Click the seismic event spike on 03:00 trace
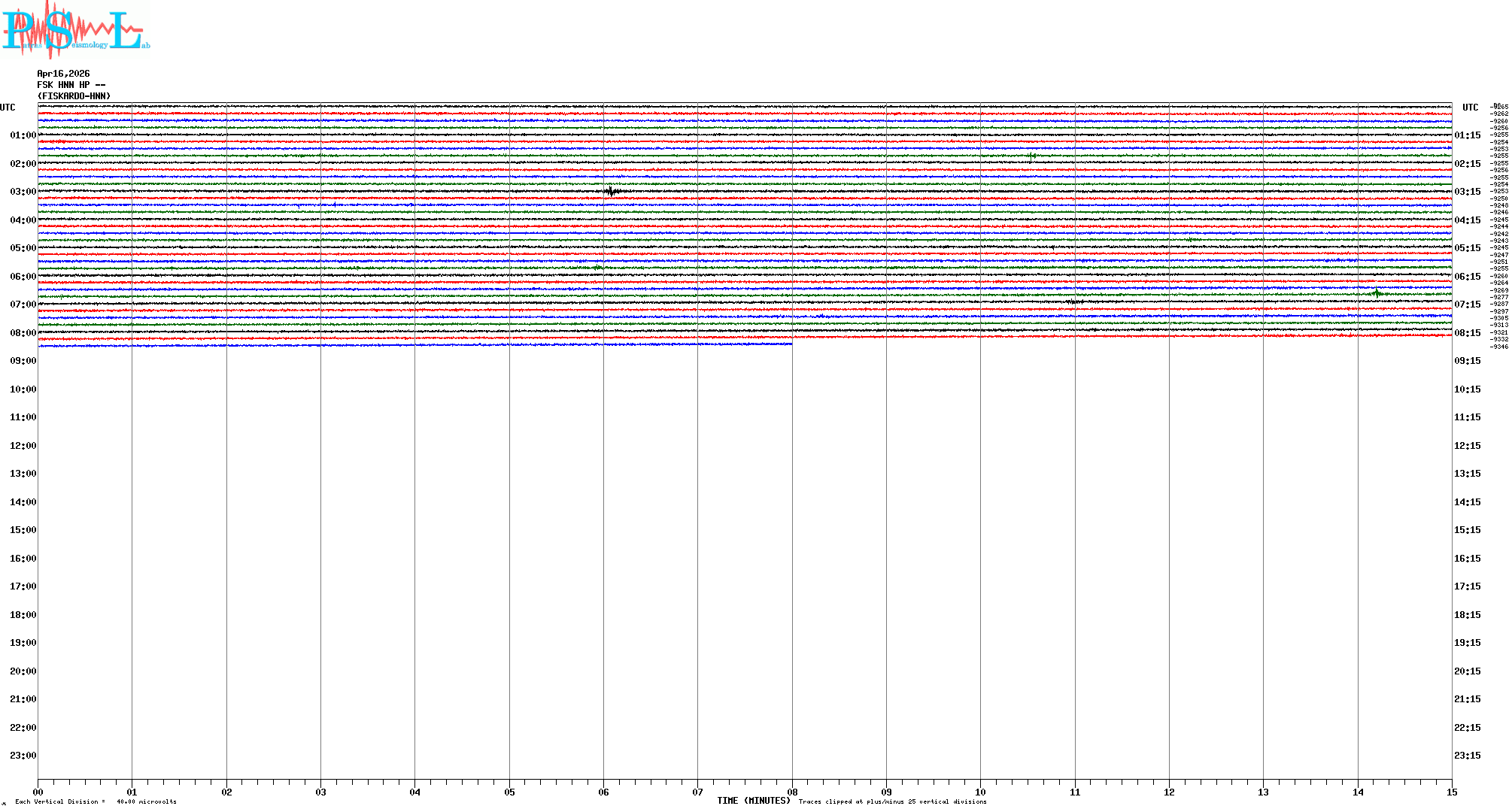The image size is (1512, 812). click(611, 192)
